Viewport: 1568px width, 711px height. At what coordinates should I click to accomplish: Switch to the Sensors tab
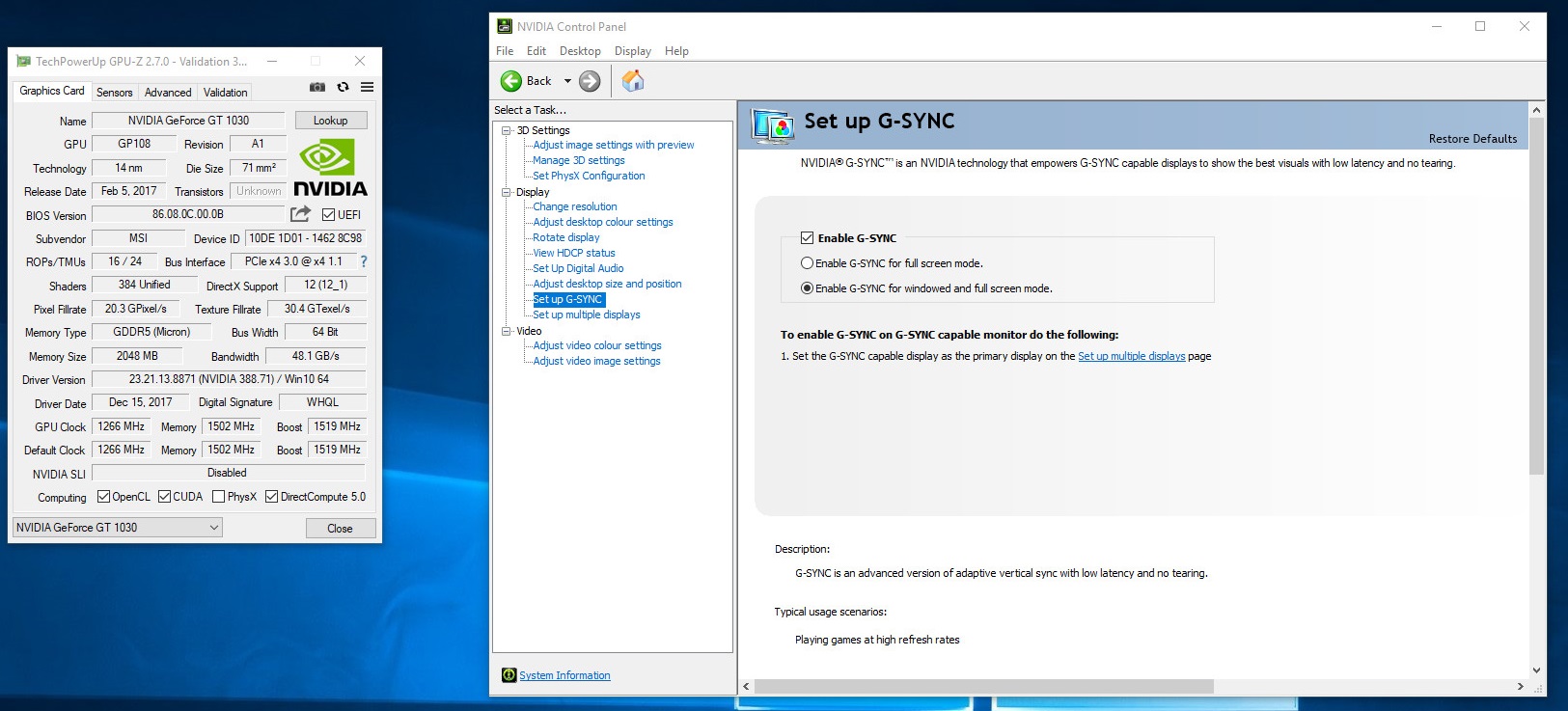[114, 93]
